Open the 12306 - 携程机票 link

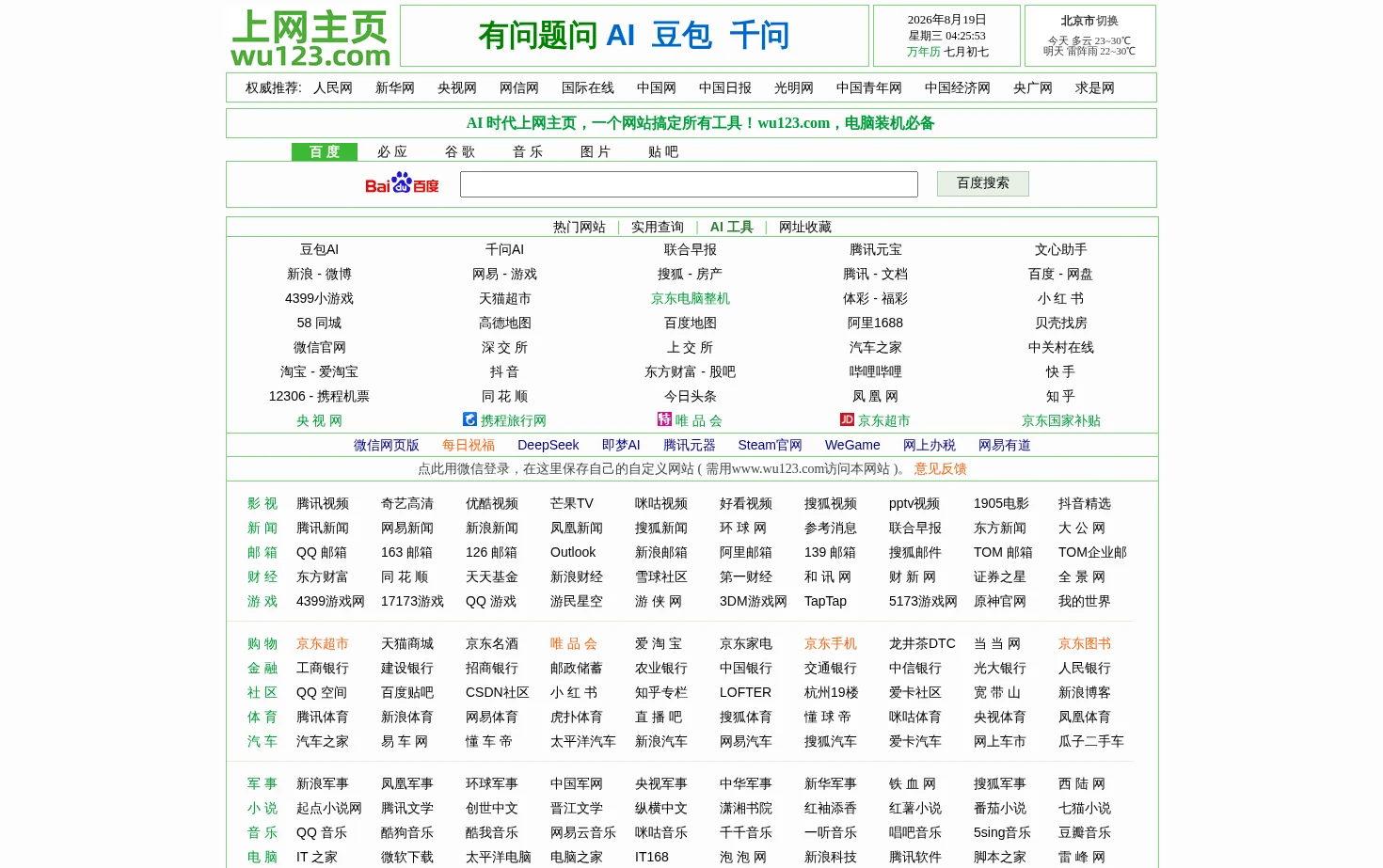pyautogui.click(x=320, y=397)
